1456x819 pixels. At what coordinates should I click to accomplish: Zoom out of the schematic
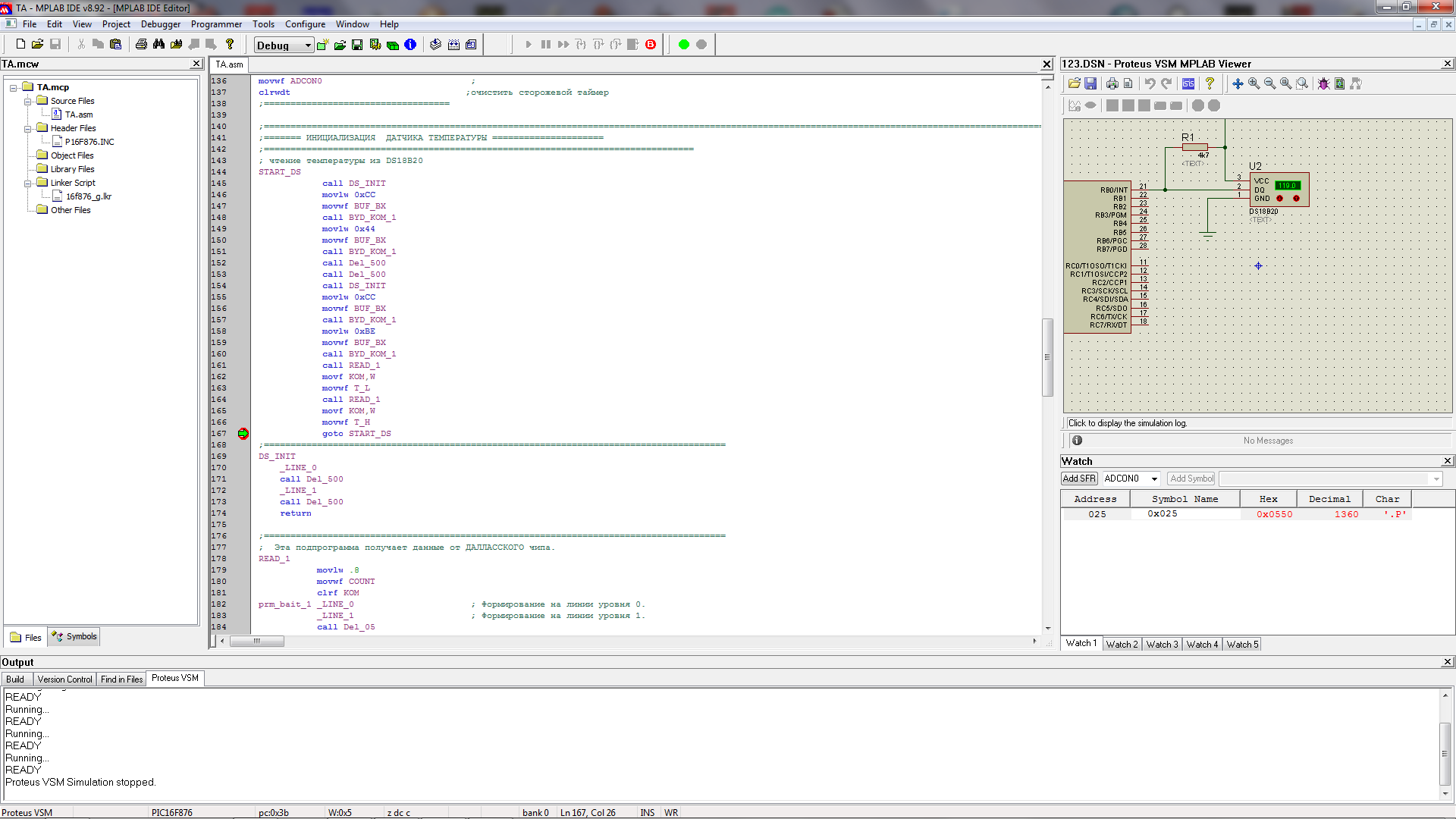1270,84
